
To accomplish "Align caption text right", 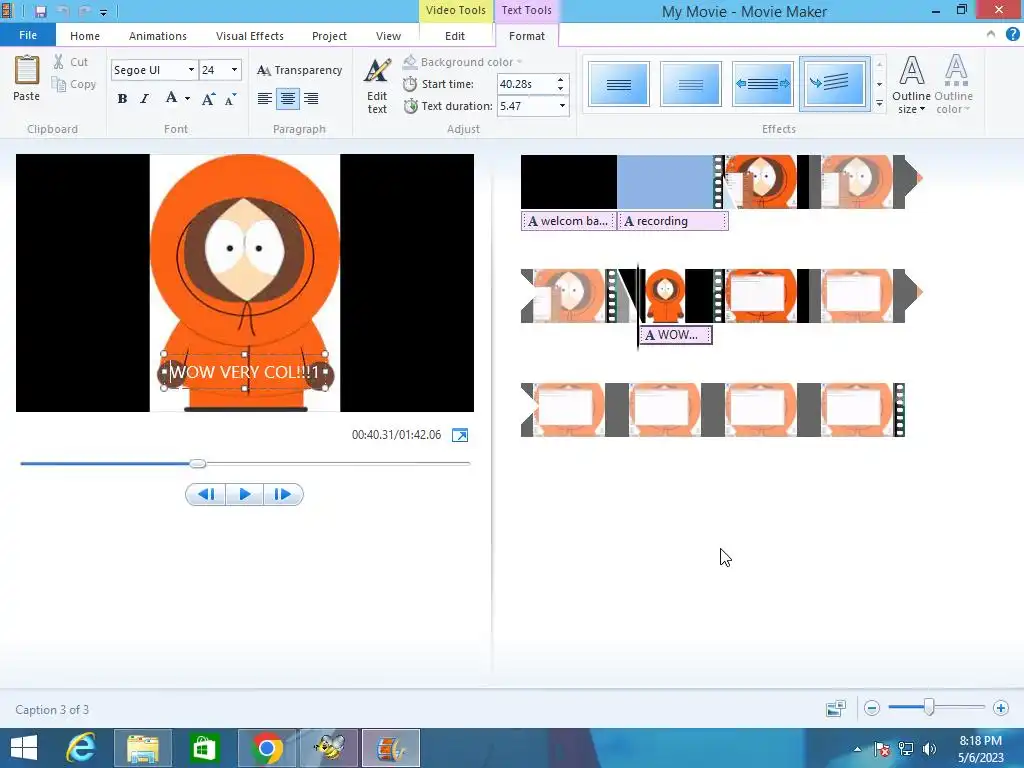I will pyautogui.click(x=311, y=99).
